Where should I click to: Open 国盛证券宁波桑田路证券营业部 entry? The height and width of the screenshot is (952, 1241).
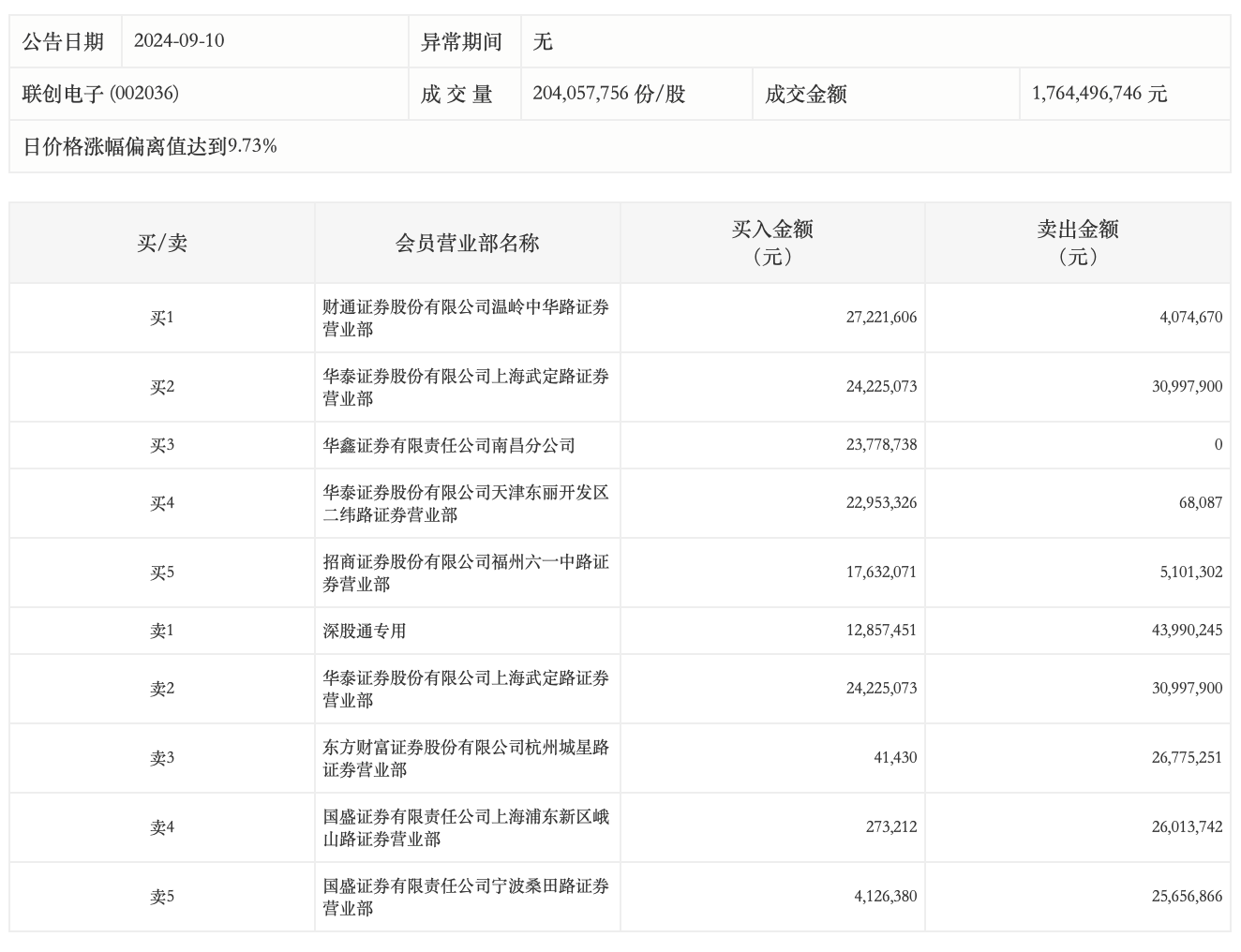pyautogui.click(x=466, y=897)
